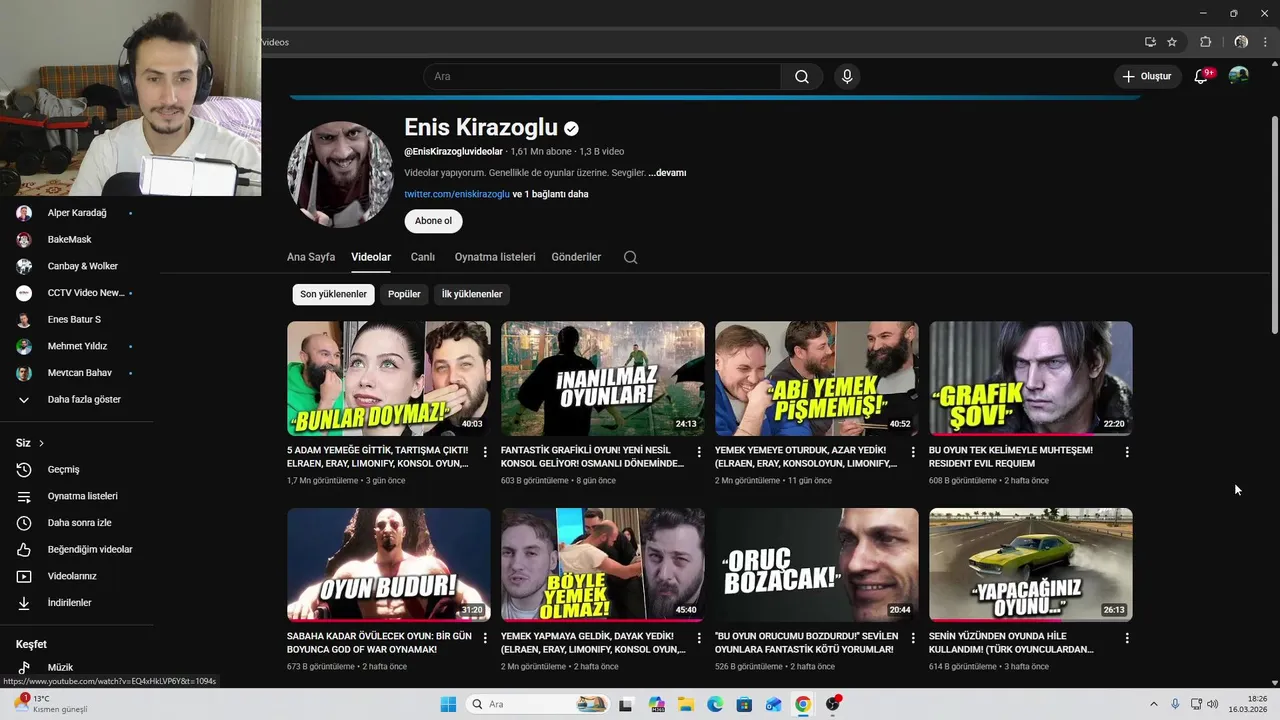Click the taskbar volume icon
Viewport: 1280px width, 720px height.
tap(1213, 704)
